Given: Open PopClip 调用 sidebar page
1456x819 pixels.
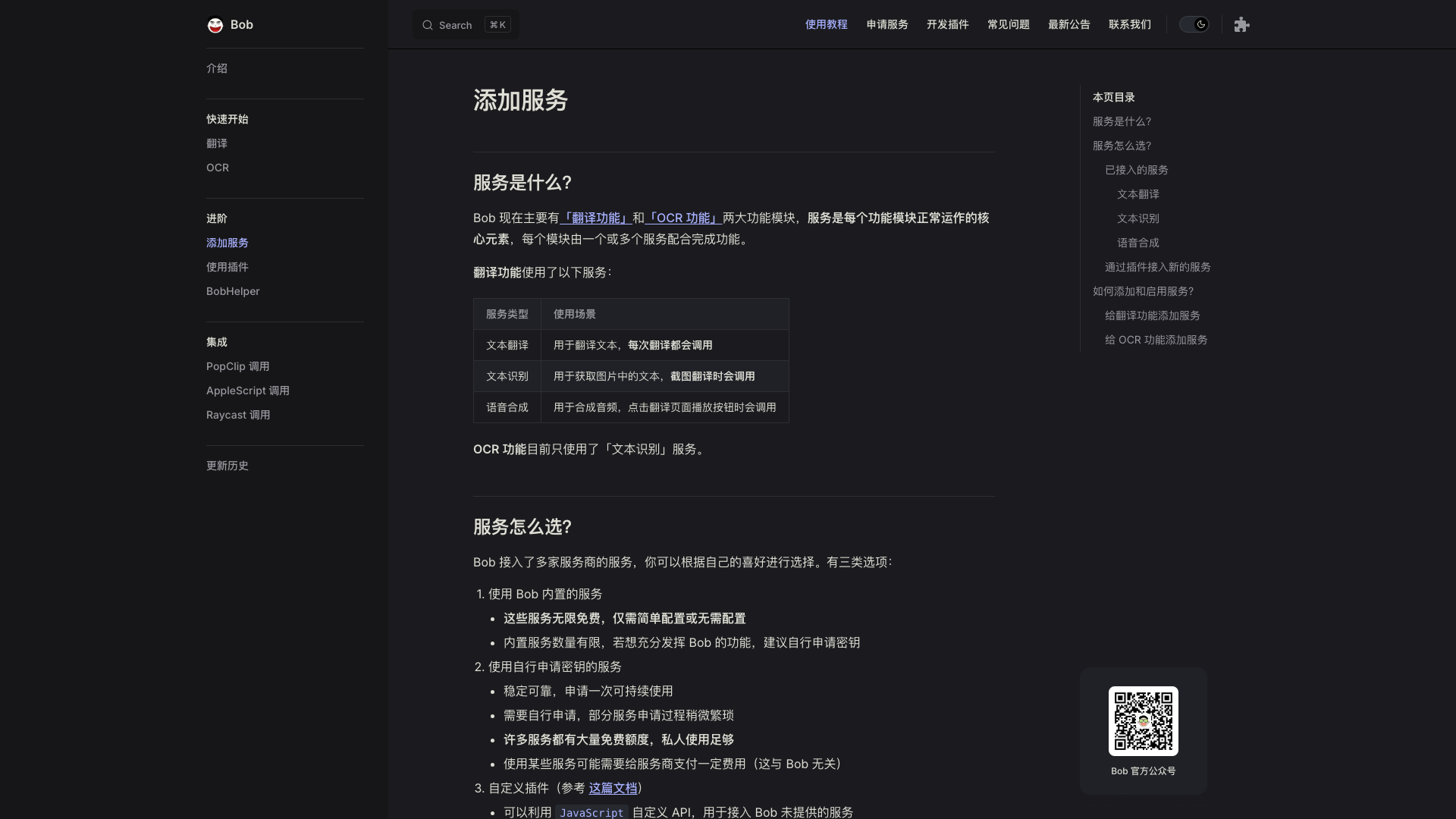Looking at the screenshot, I should pyautogui.click(x=238, y=366).
